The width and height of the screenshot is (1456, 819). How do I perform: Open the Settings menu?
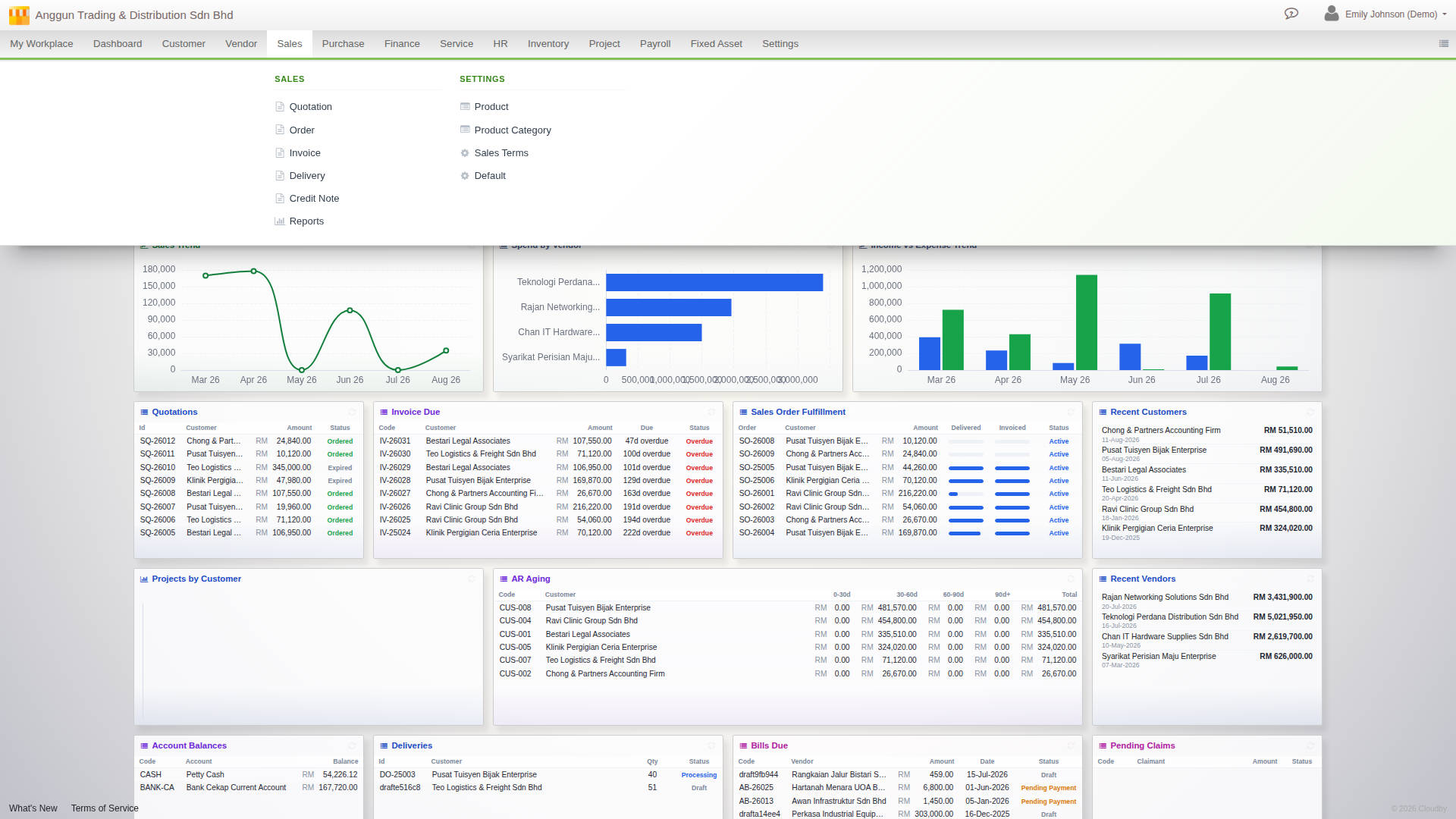(780, 44)
